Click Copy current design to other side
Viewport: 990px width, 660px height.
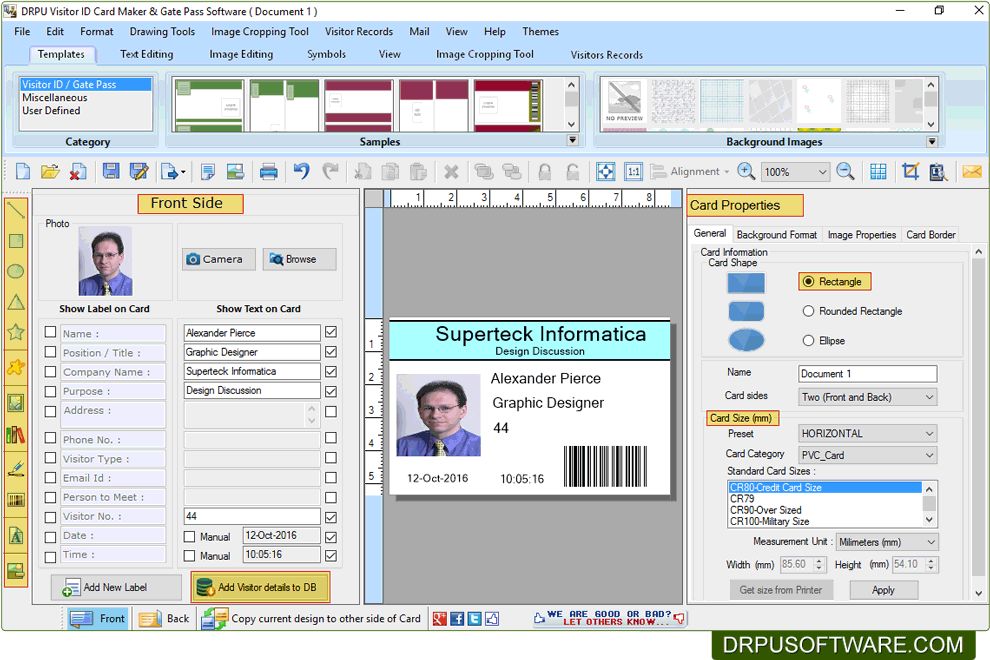(311, 619)
